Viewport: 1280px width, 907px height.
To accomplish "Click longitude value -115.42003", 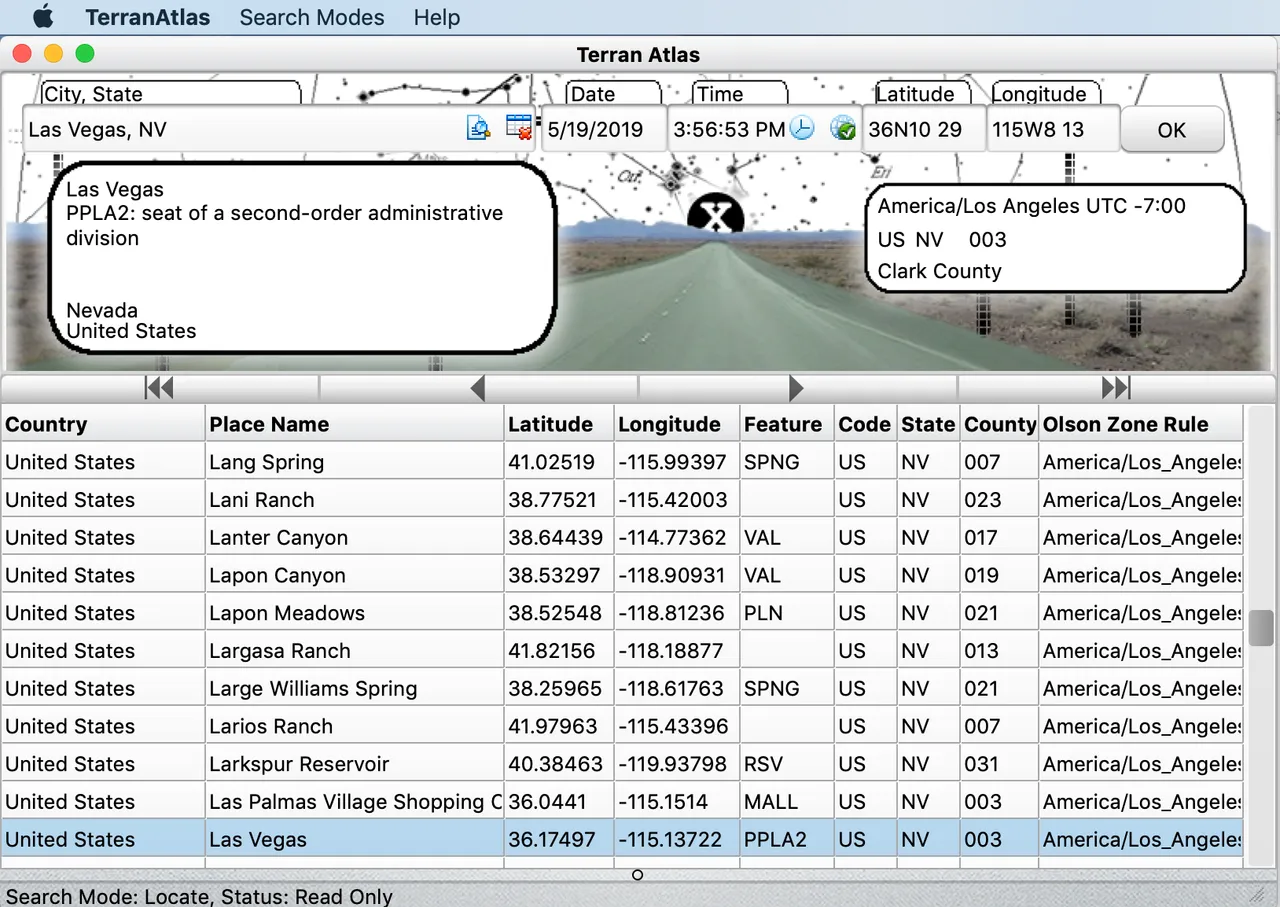I will point(672,500).
